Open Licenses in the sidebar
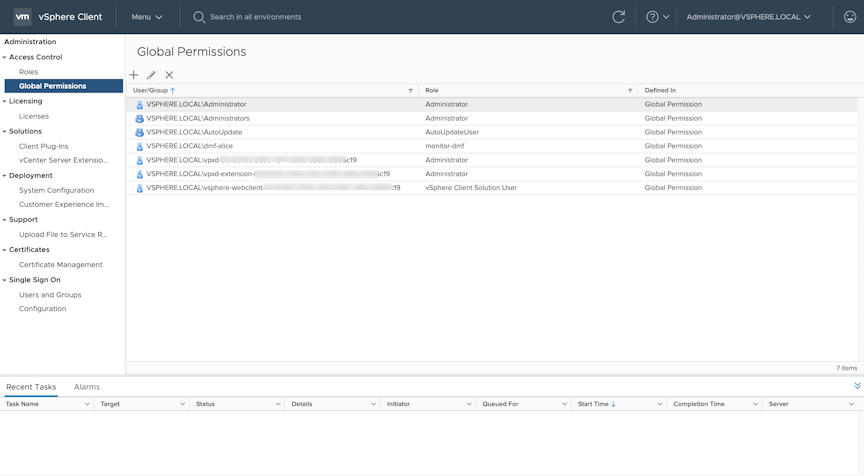This screenshot has width=864, height=476. 34,116
